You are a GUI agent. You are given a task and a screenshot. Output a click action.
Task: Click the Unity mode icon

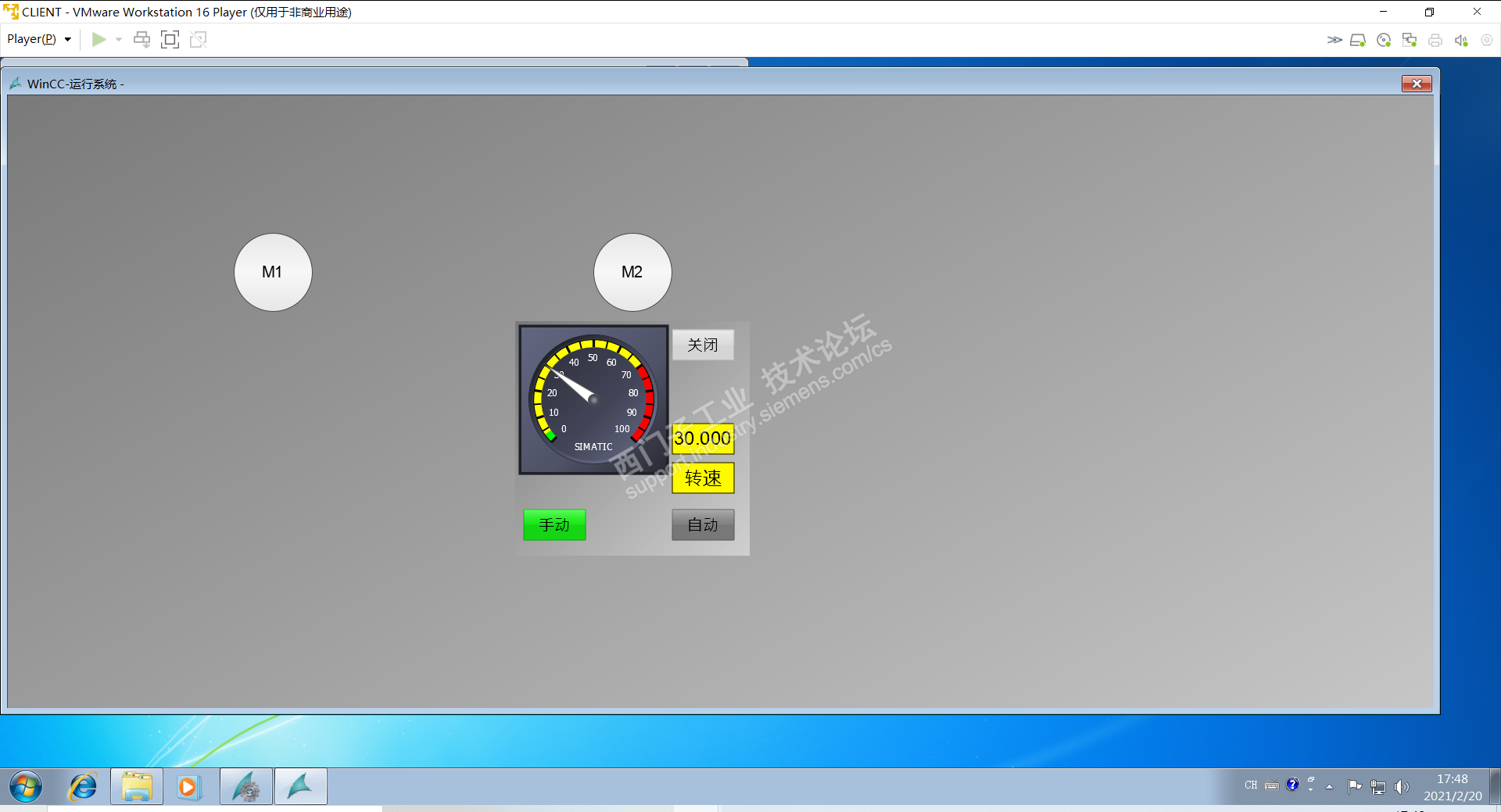(199, 39)
